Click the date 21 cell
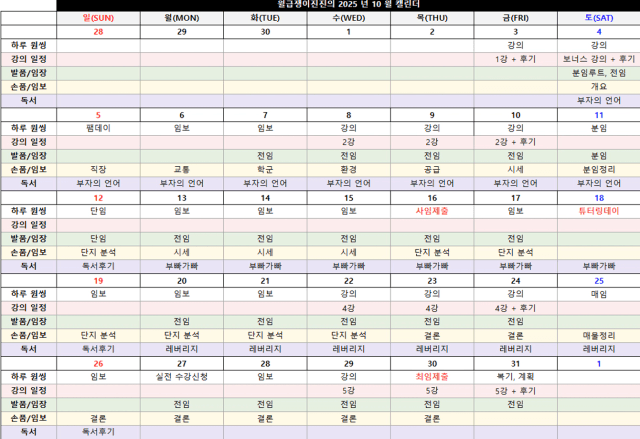The image size is (640, 439). [265, 281]
